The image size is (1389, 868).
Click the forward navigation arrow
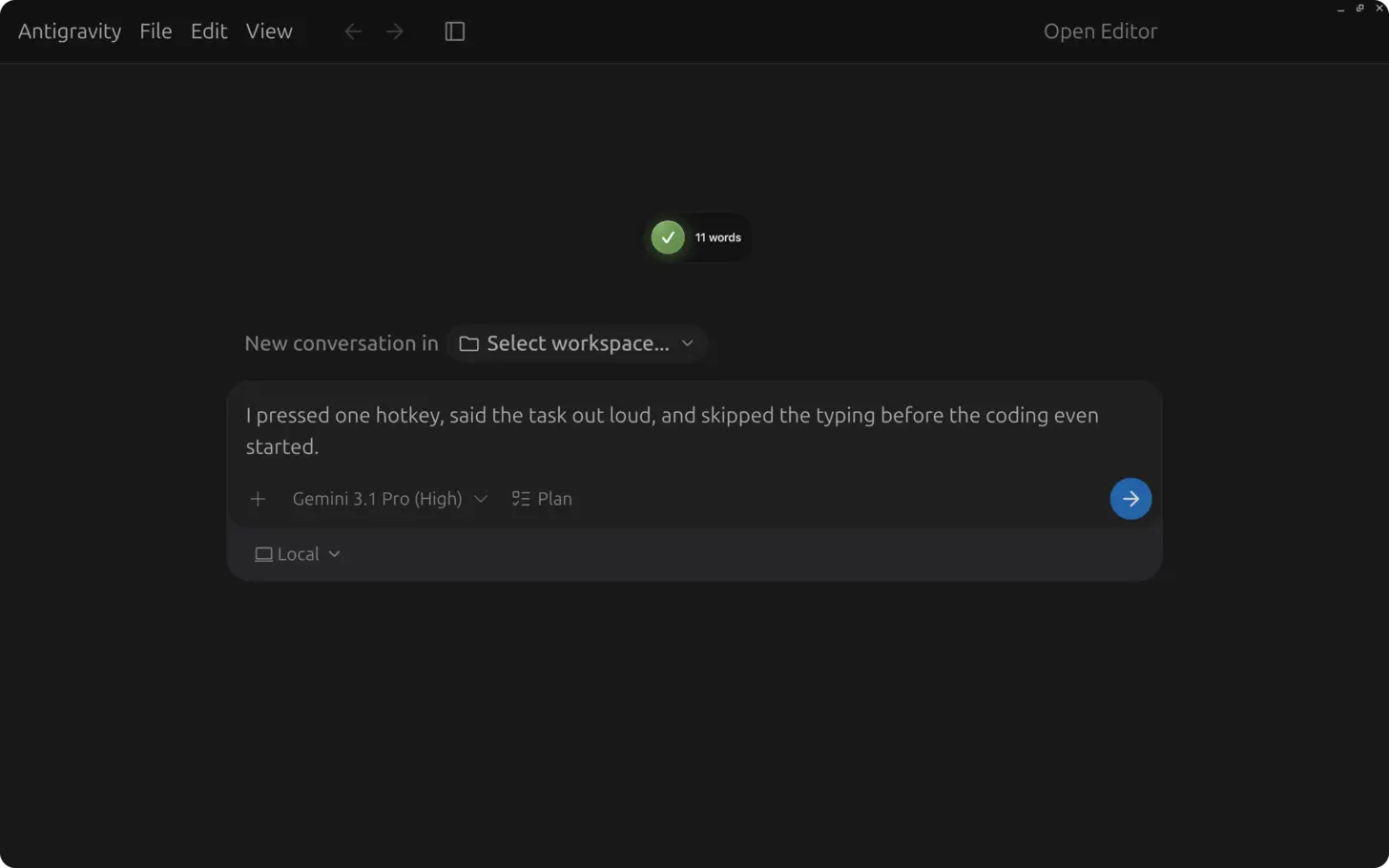pos(394,31)
